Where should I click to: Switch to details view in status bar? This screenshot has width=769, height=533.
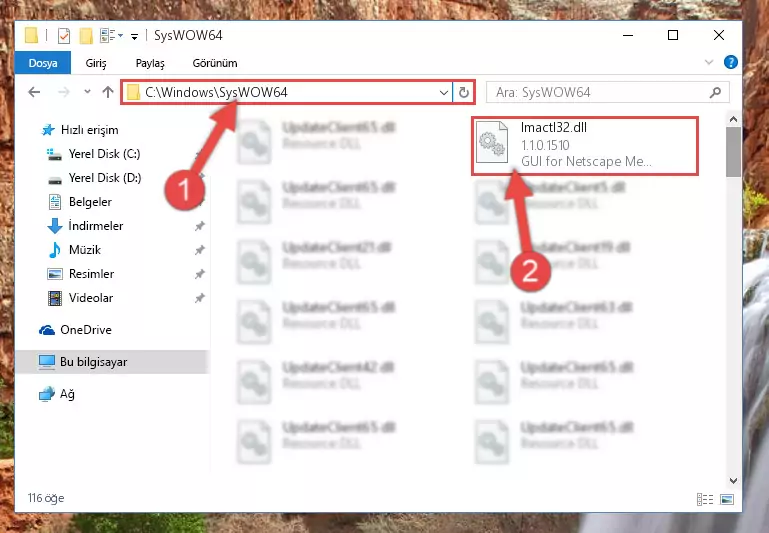tap(705, 500)
